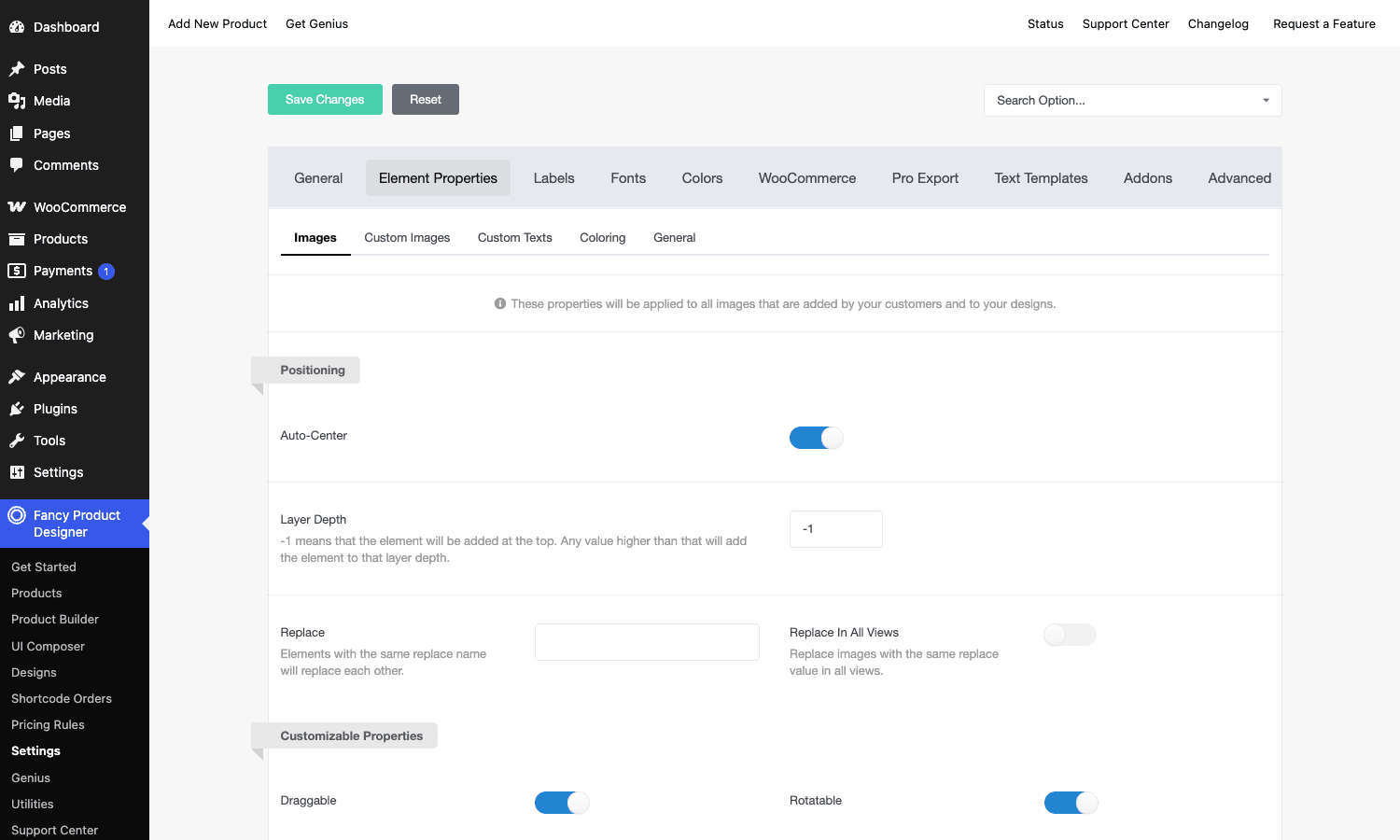Open Support Center in sidebar submenu
The image size is (1400, 840).
(x=54, y=831)
